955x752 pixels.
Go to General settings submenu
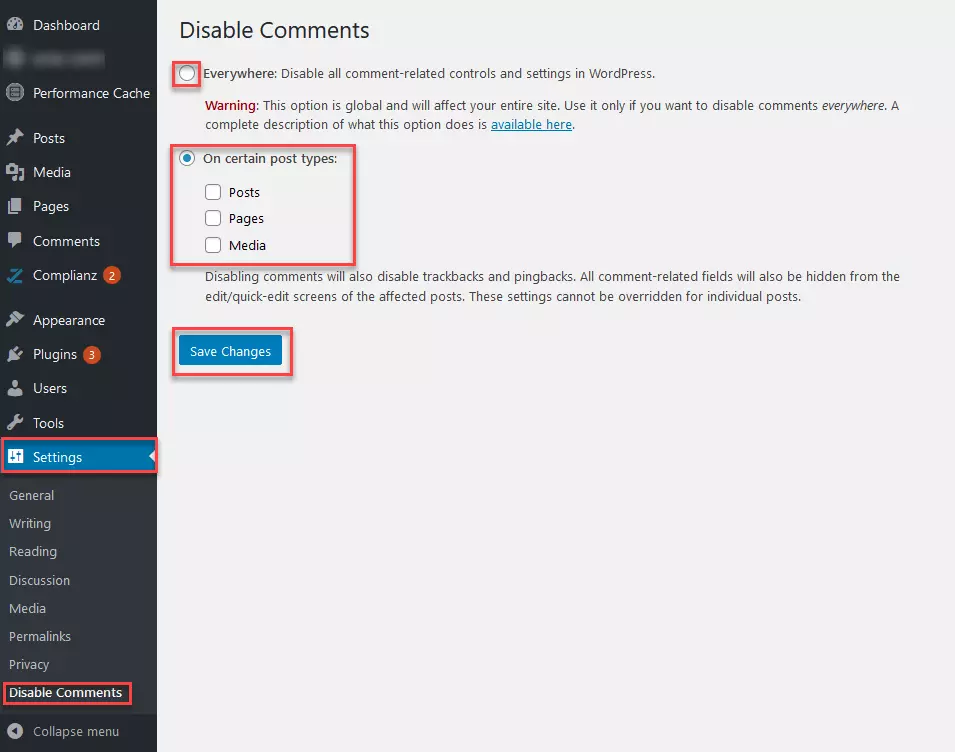coord(32,495)
